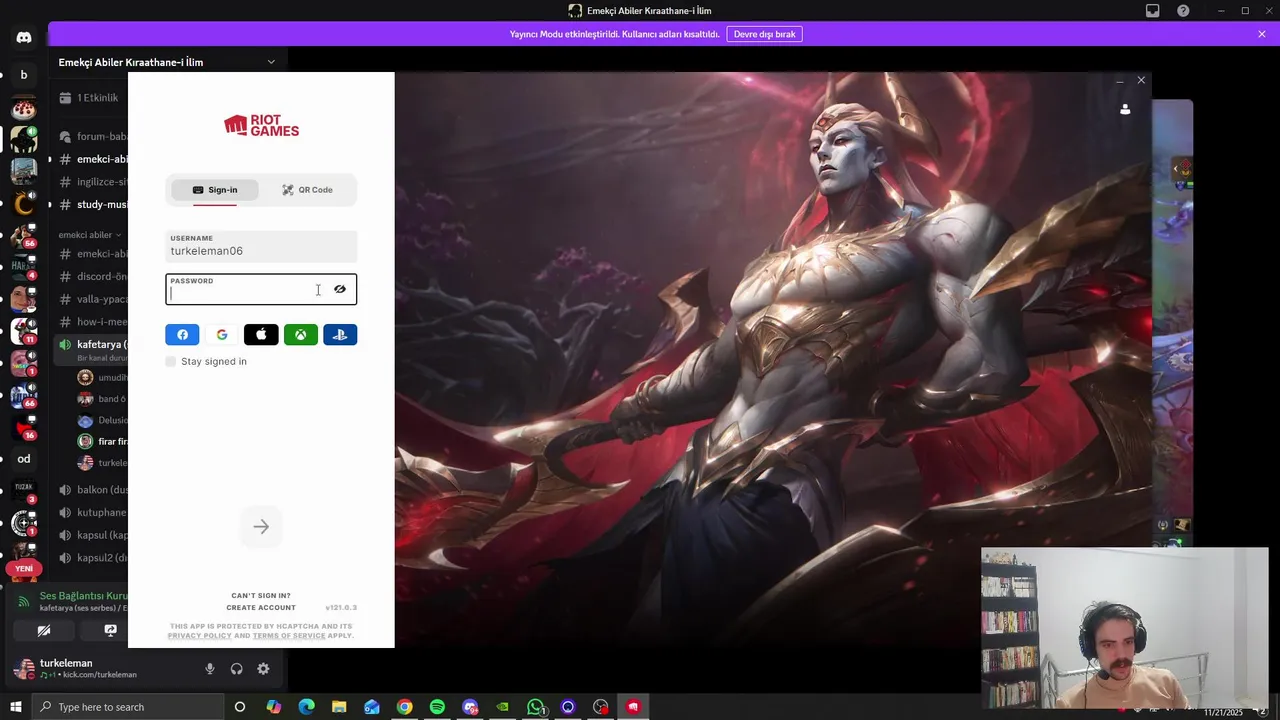The image size is (1280, 720).
Task: Open Discord direct messages home icon
Action: pyautogui.click(x=24, y=37)
